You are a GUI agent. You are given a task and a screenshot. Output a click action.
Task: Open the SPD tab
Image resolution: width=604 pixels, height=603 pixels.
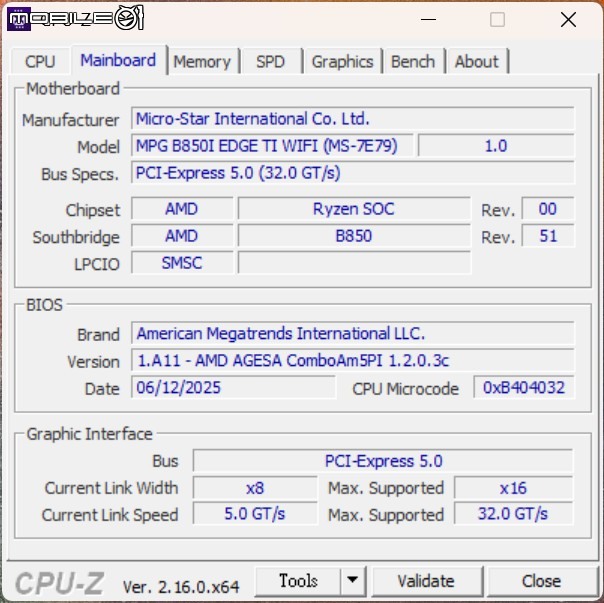270,61
